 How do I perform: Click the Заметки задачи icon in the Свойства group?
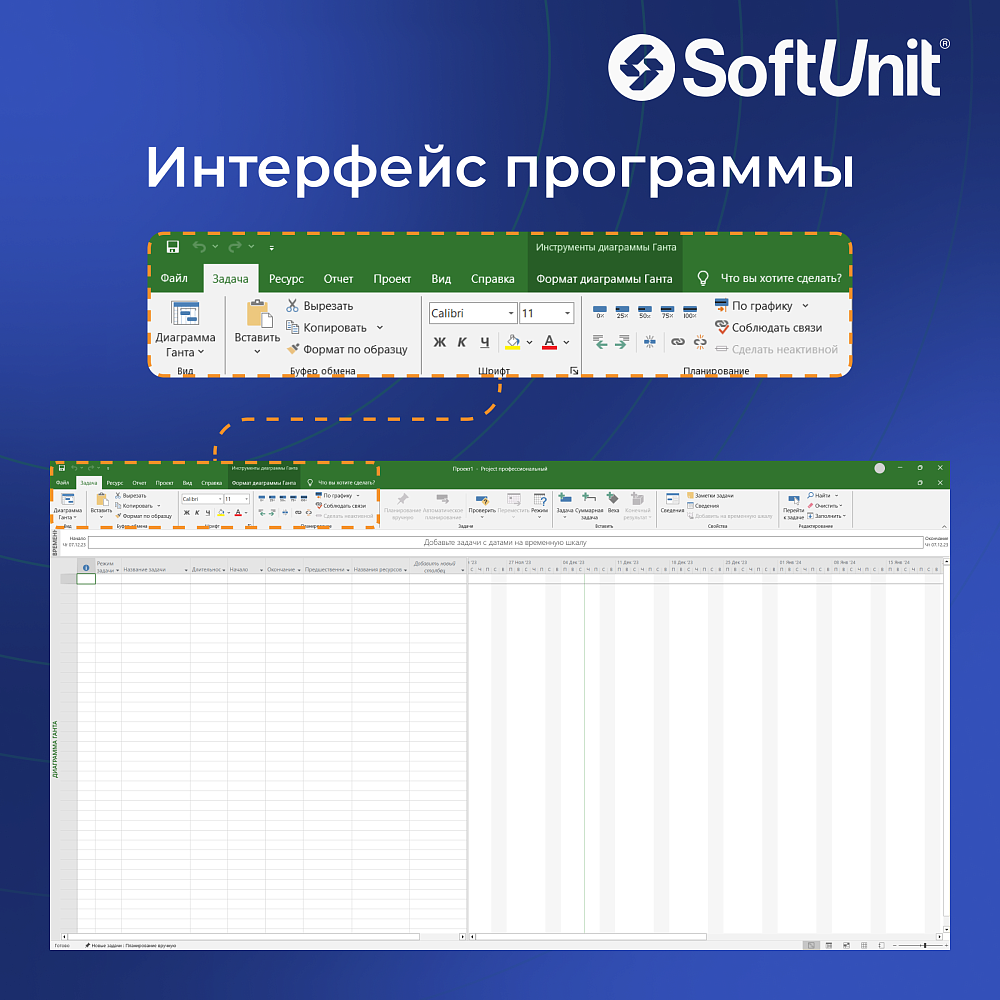(690, 495)
